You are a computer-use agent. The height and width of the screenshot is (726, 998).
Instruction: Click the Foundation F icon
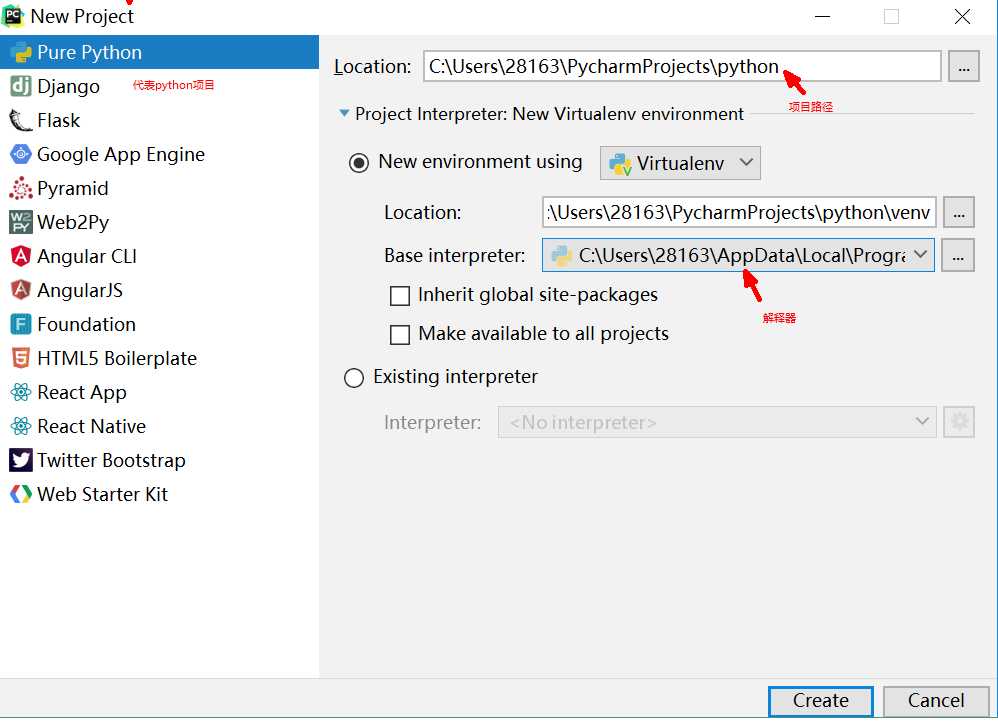click(20, 324)
